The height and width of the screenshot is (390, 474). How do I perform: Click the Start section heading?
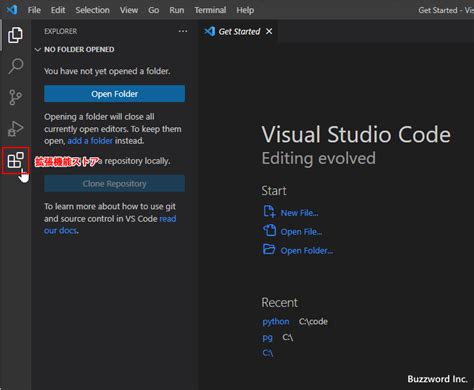pos(274,191)
